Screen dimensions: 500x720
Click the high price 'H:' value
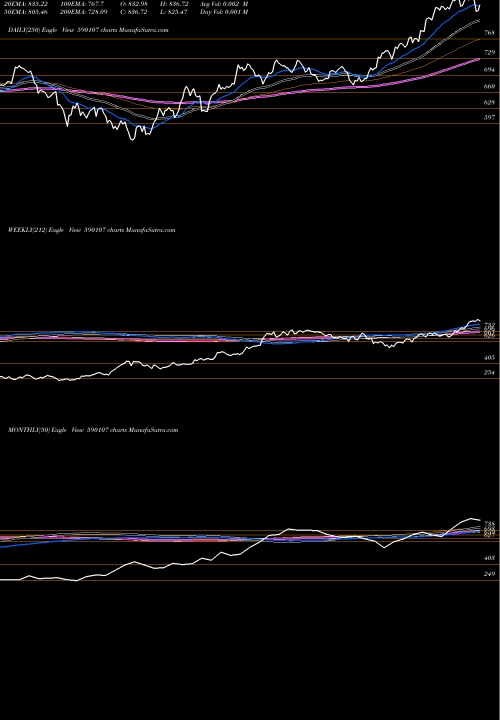tap(175, 4)
